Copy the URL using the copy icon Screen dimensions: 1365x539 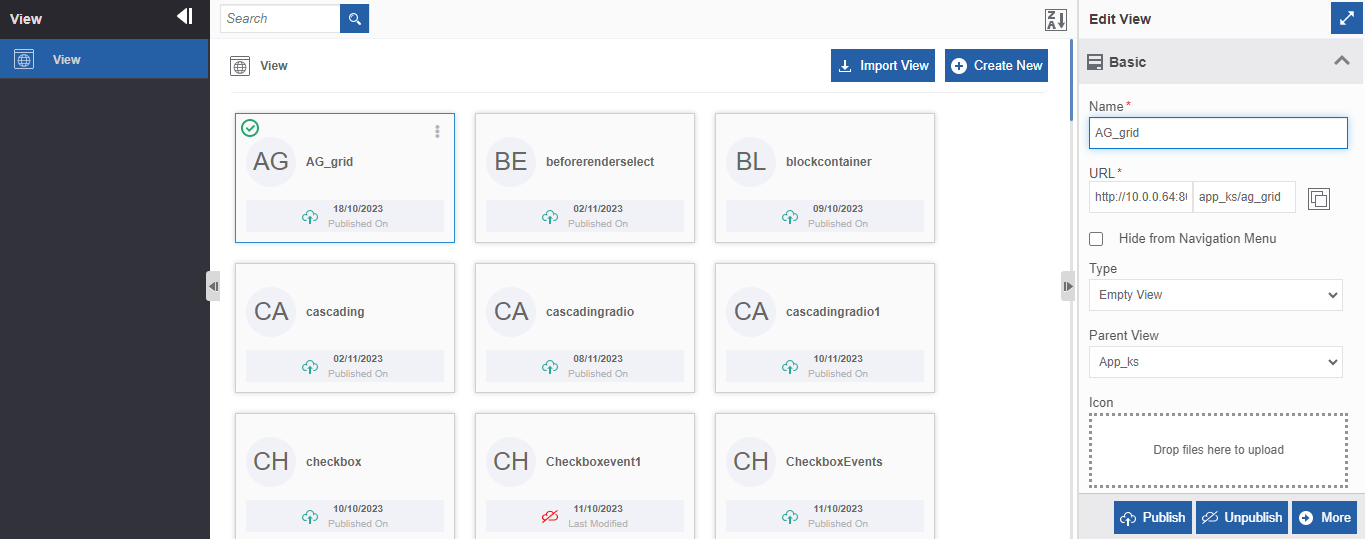click(1319, 198)
